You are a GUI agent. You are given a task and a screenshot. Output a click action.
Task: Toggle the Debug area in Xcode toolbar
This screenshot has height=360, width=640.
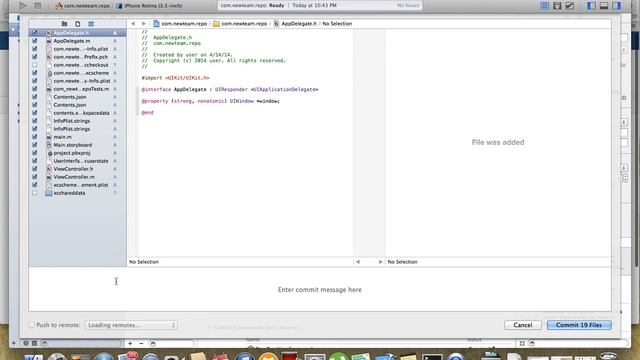(x=604, y=5)
